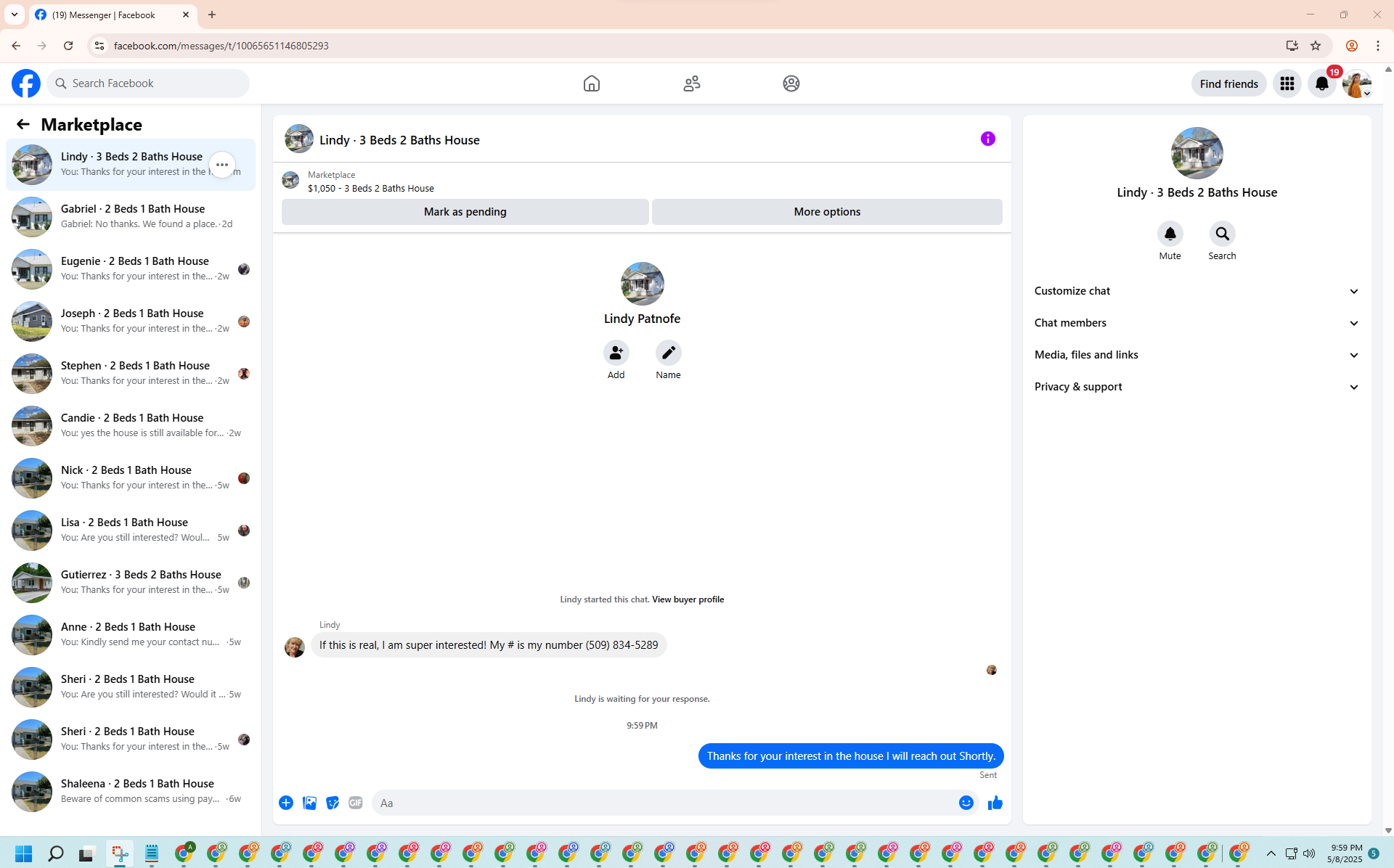Send a thumbs-up like
This screenshot has width=1394, height=868.
[x=995, y=803]
